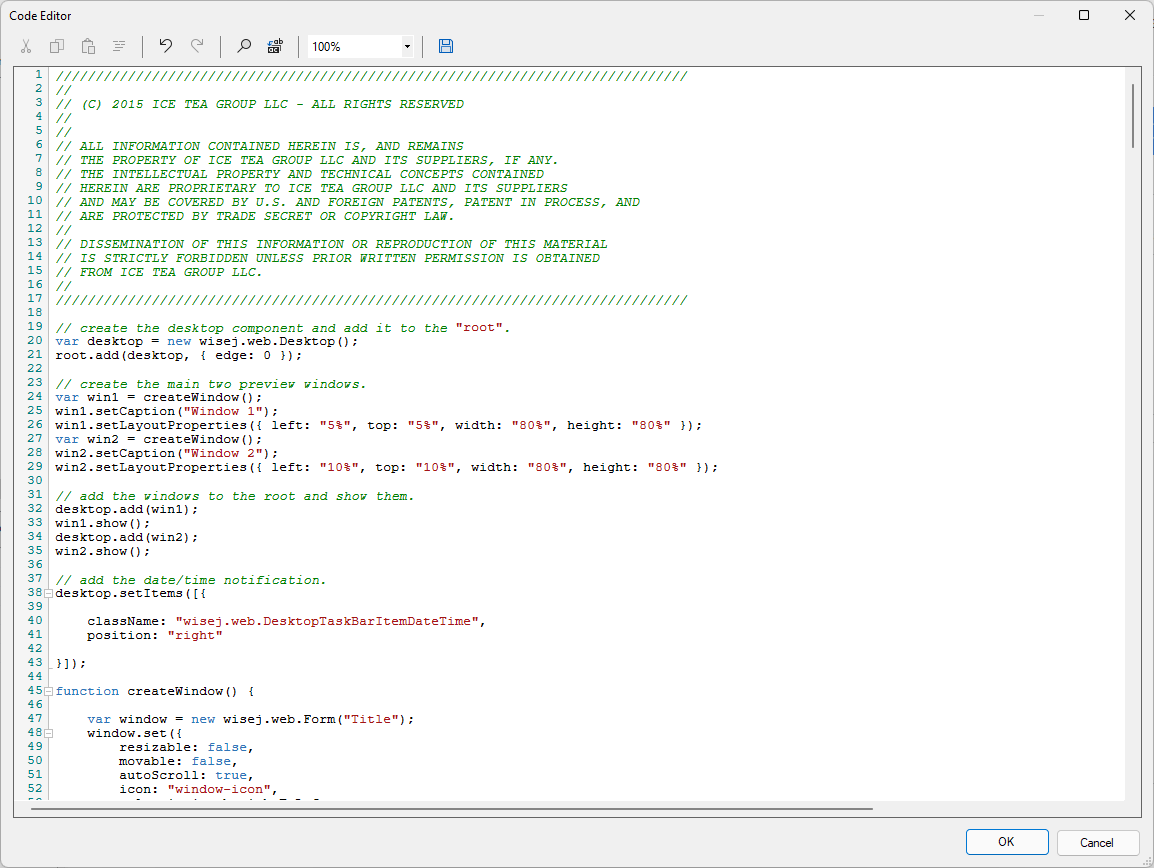1154x868 pixels.
Task: Click the Copy icon in toolbar
Action: [57, 46]
